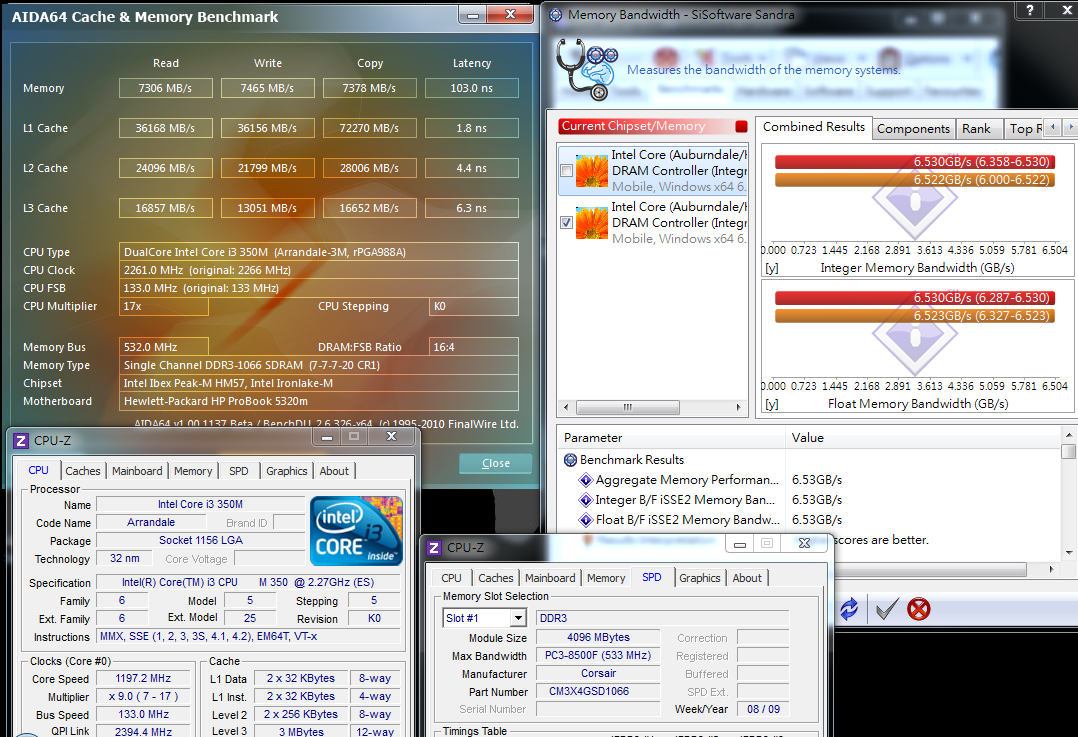The height and width of the screenshot is (737, 1078).
Task: Open Mainboard tab in CPU-Z SPD window
Action: tap(550, 578)
